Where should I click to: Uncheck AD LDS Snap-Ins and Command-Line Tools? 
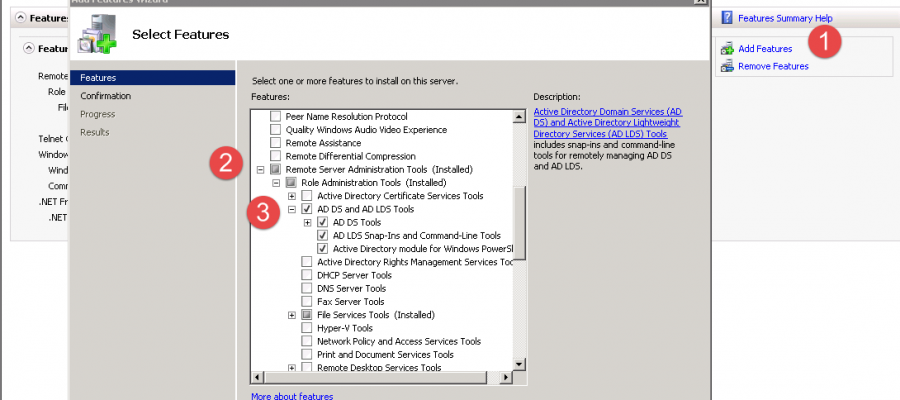click(x=323, y=235)
